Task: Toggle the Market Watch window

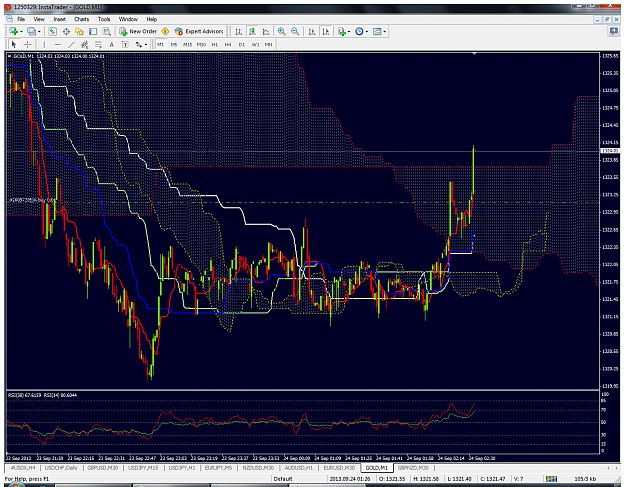Action: (52, 31)
